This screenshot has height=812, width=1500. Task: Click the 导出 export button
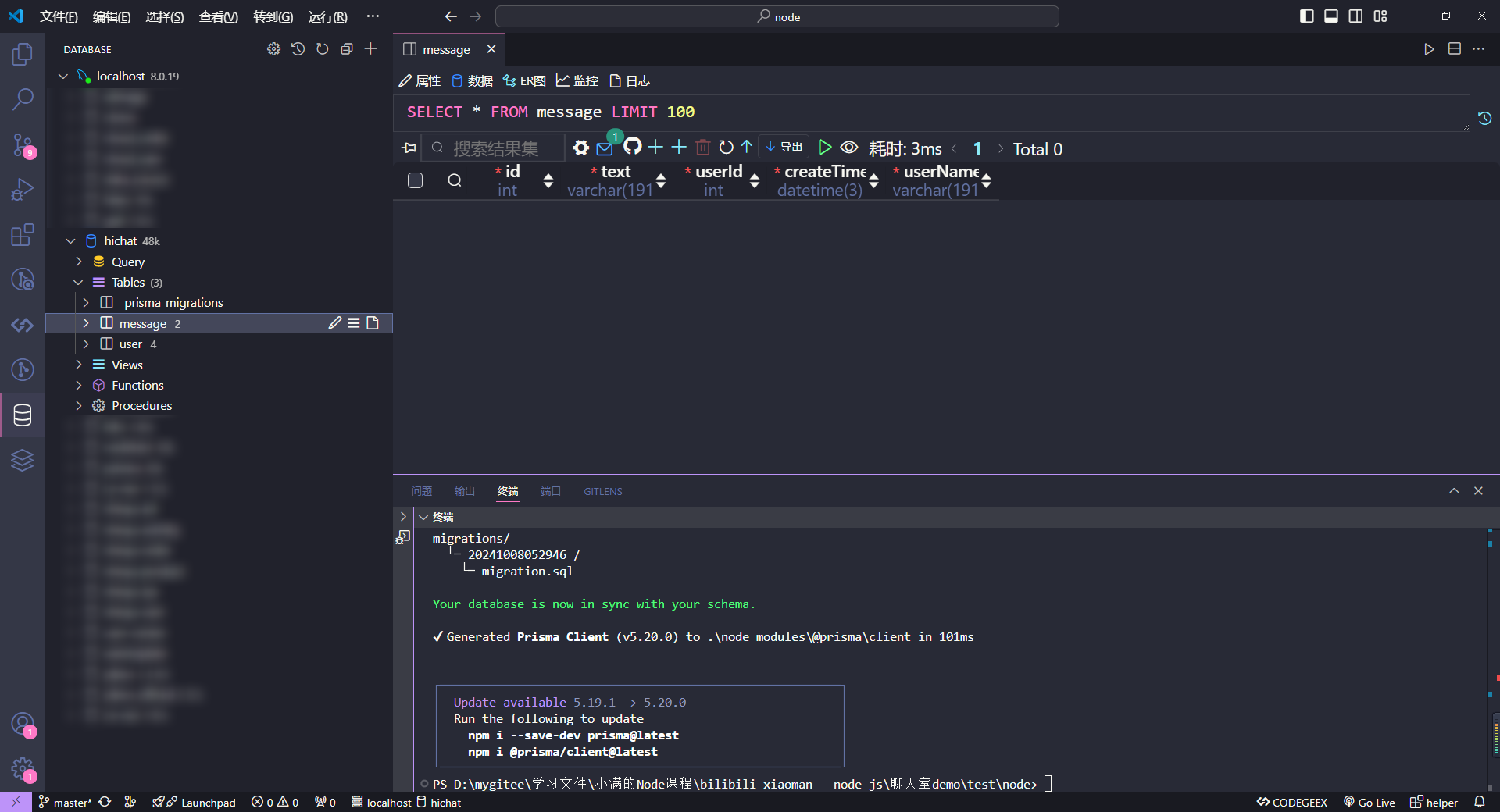click(784, 147)
